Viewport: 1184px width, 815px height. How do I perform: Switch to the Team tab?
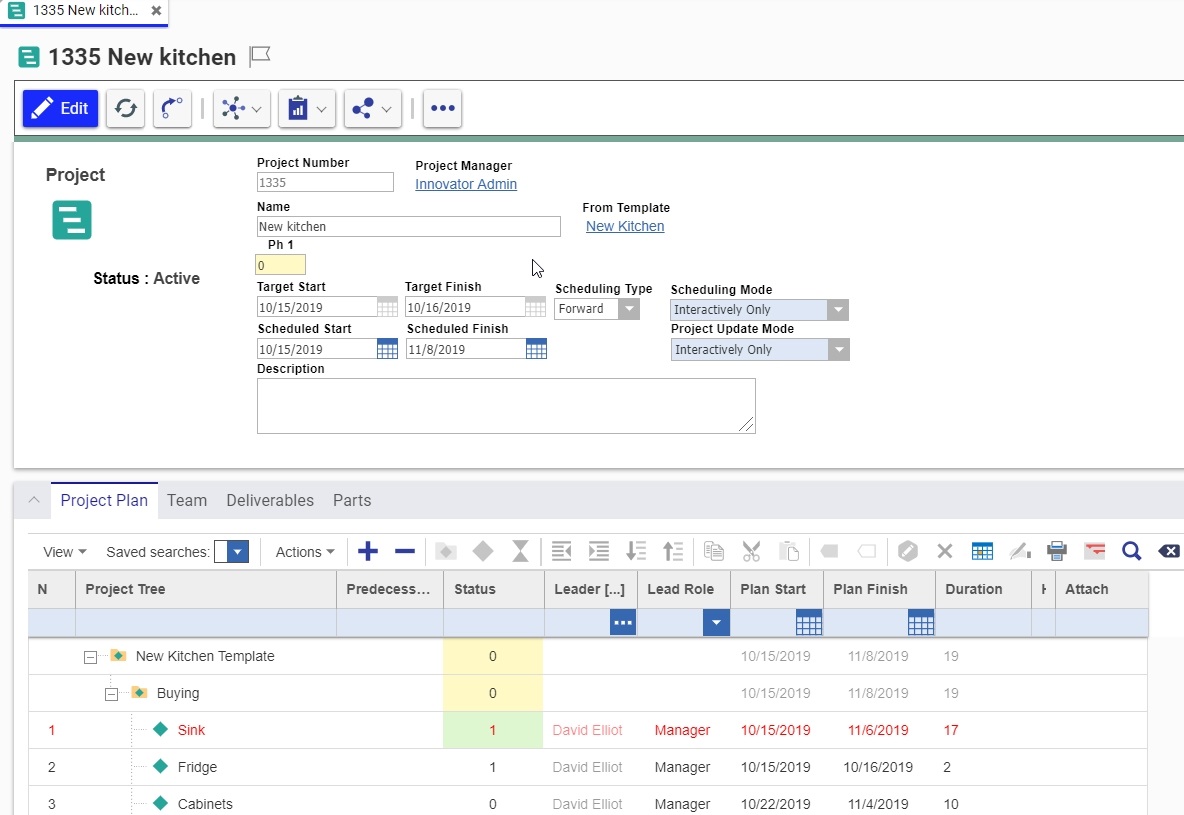coord(187,500)
